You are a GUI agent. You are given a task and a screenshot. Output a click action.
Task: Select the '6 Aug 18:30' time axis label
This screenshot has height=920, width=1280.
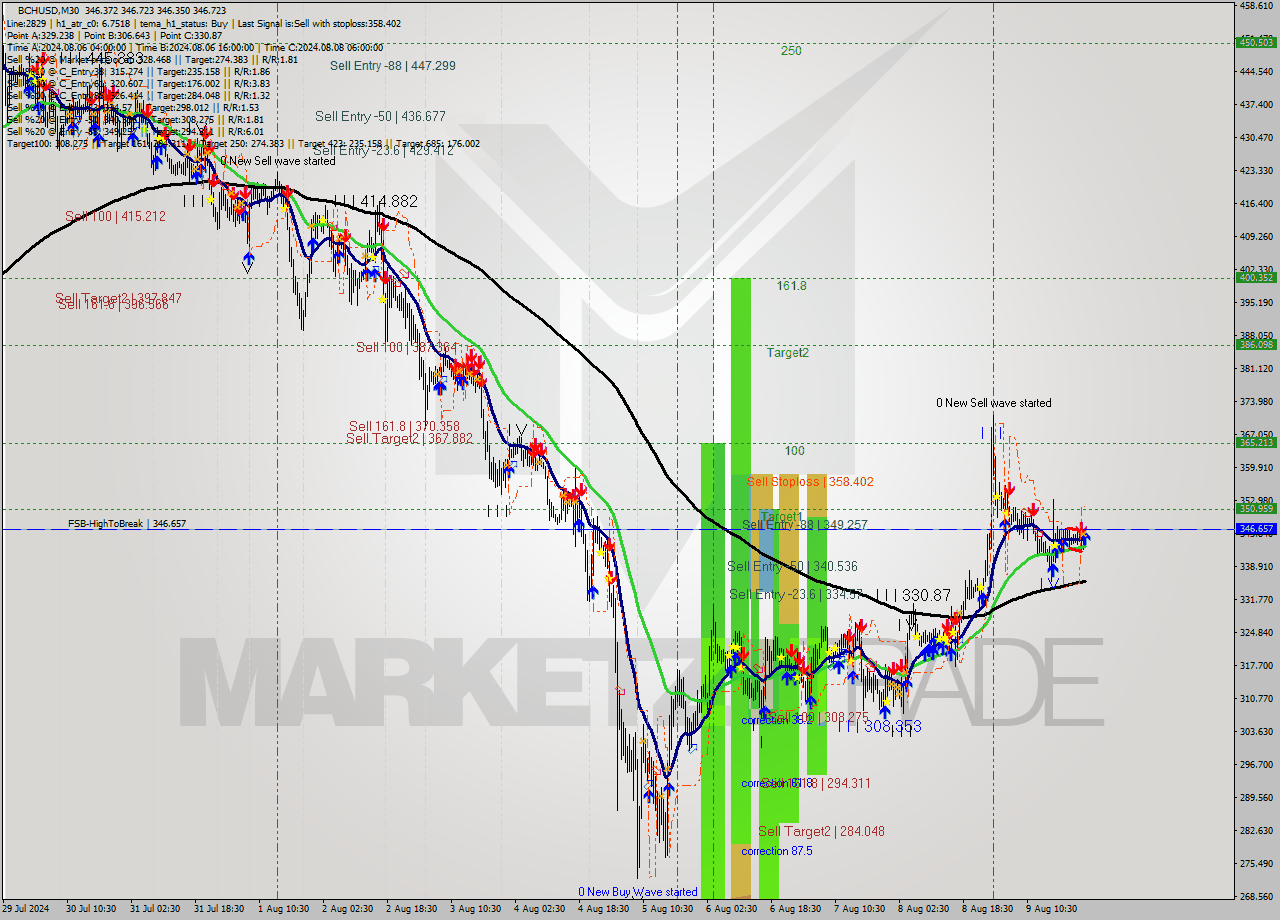pos(795,909)
